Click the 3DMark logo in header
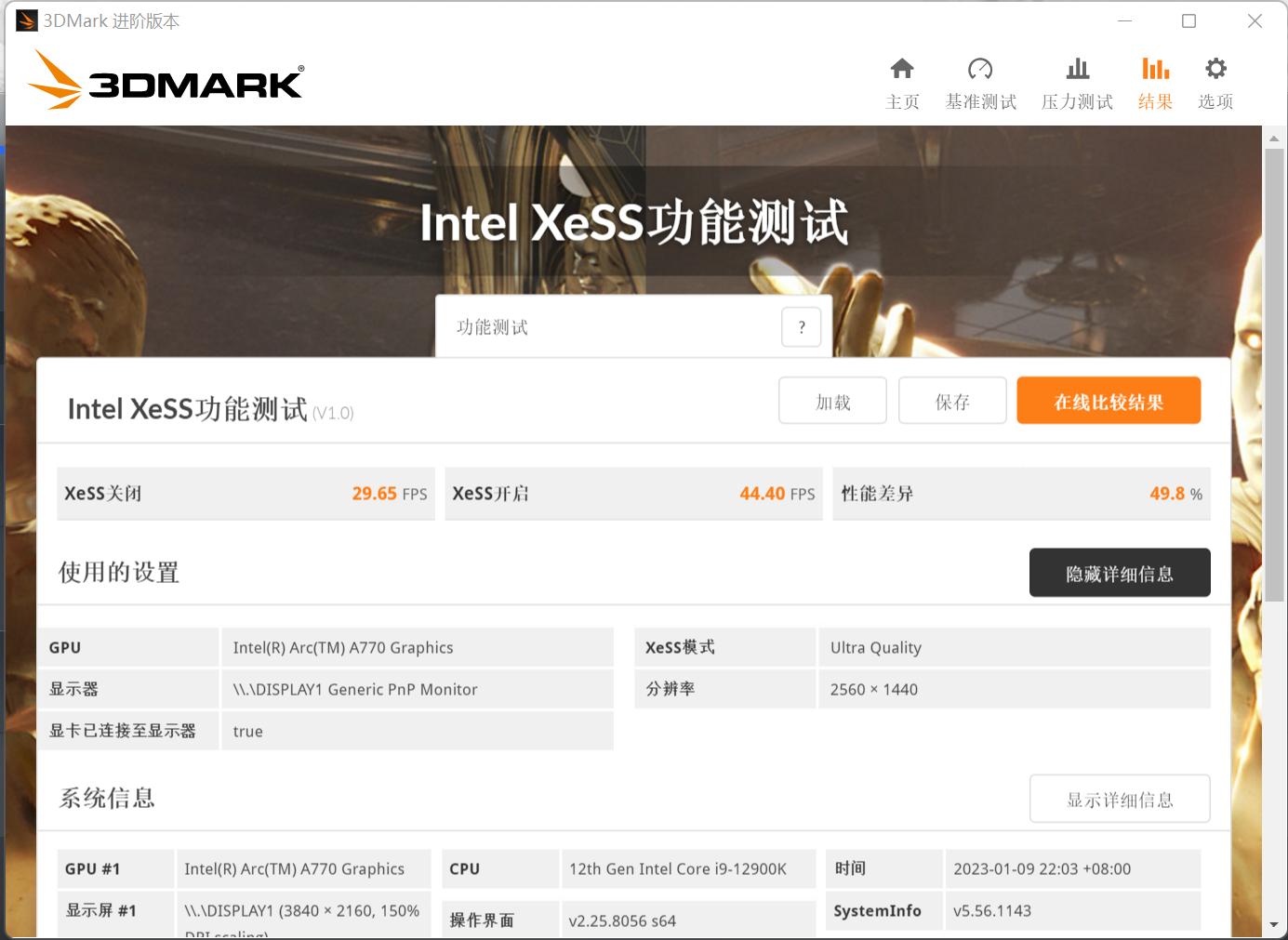 coord(166,81)
